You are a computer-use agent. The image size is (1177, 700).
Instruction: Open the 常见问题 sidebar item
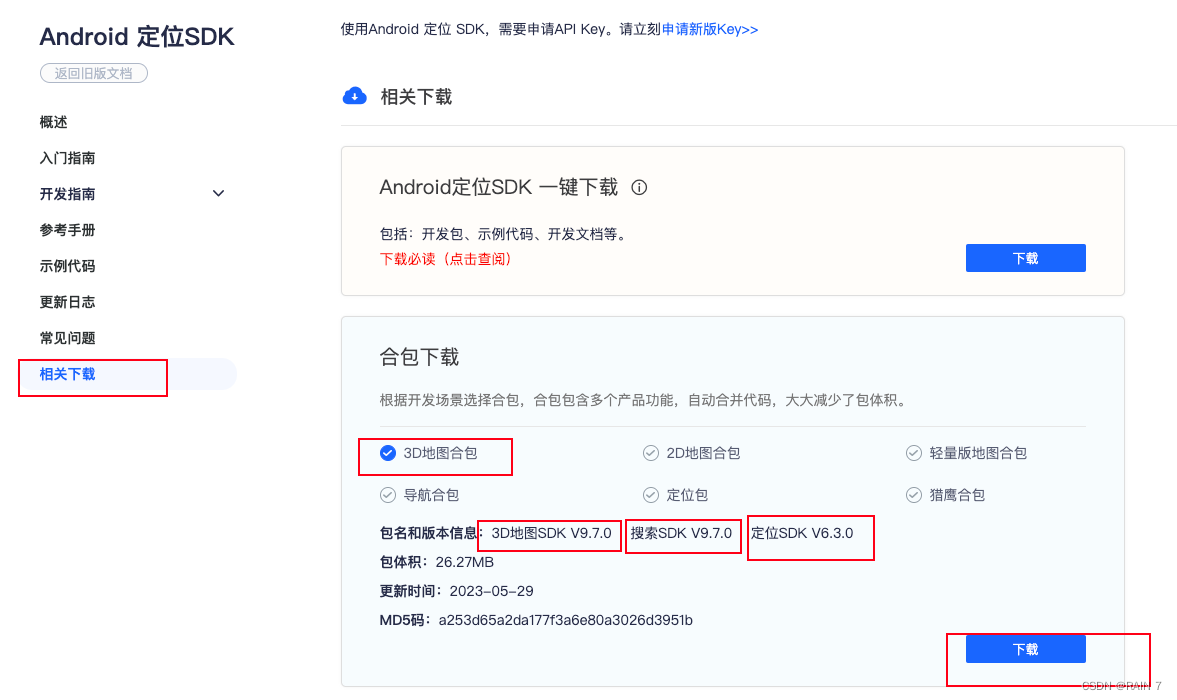(x=68, y=338)
